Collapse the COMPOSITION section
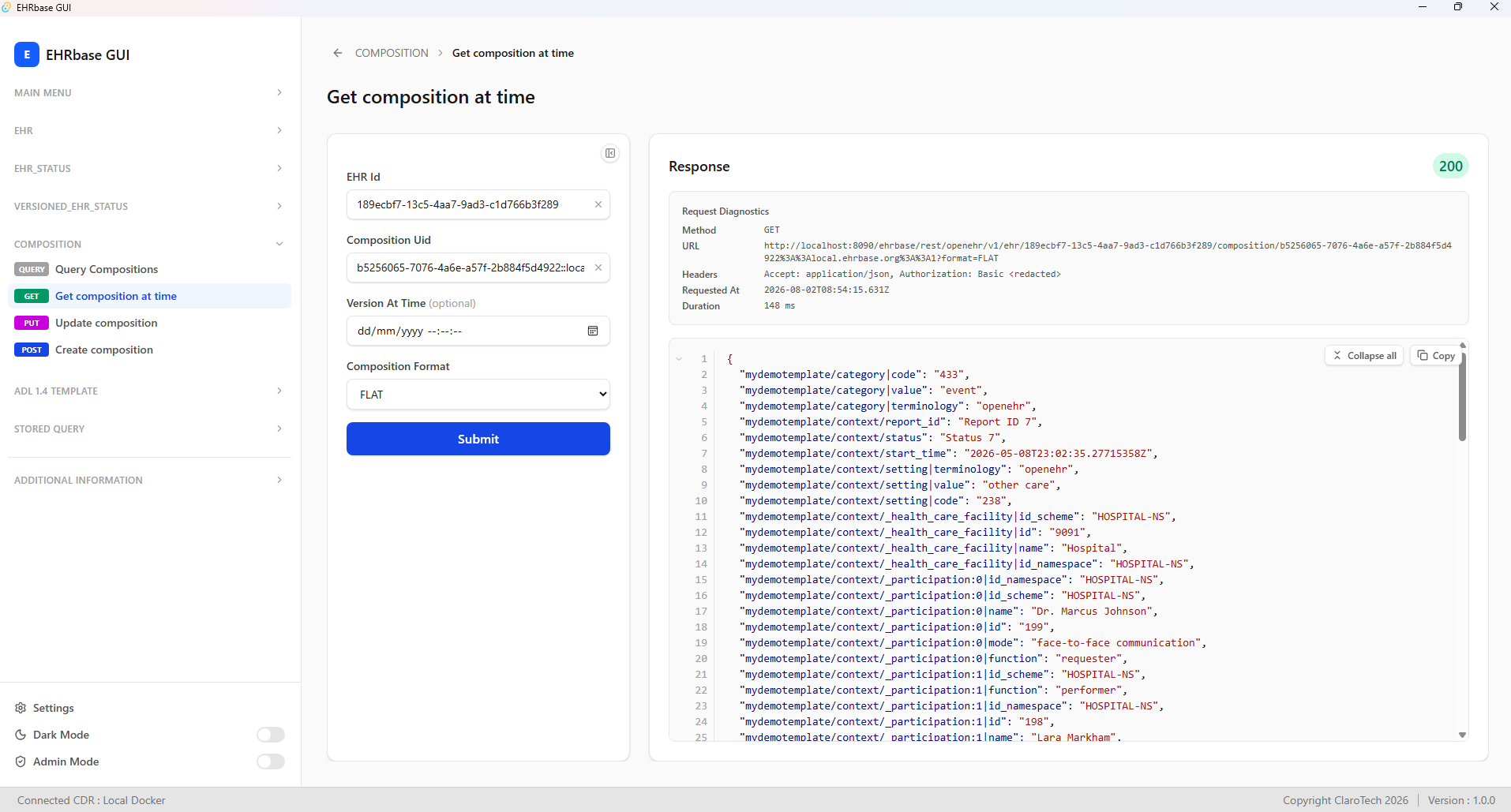This screenshot has width=1511, height=812. click(149, 244)
